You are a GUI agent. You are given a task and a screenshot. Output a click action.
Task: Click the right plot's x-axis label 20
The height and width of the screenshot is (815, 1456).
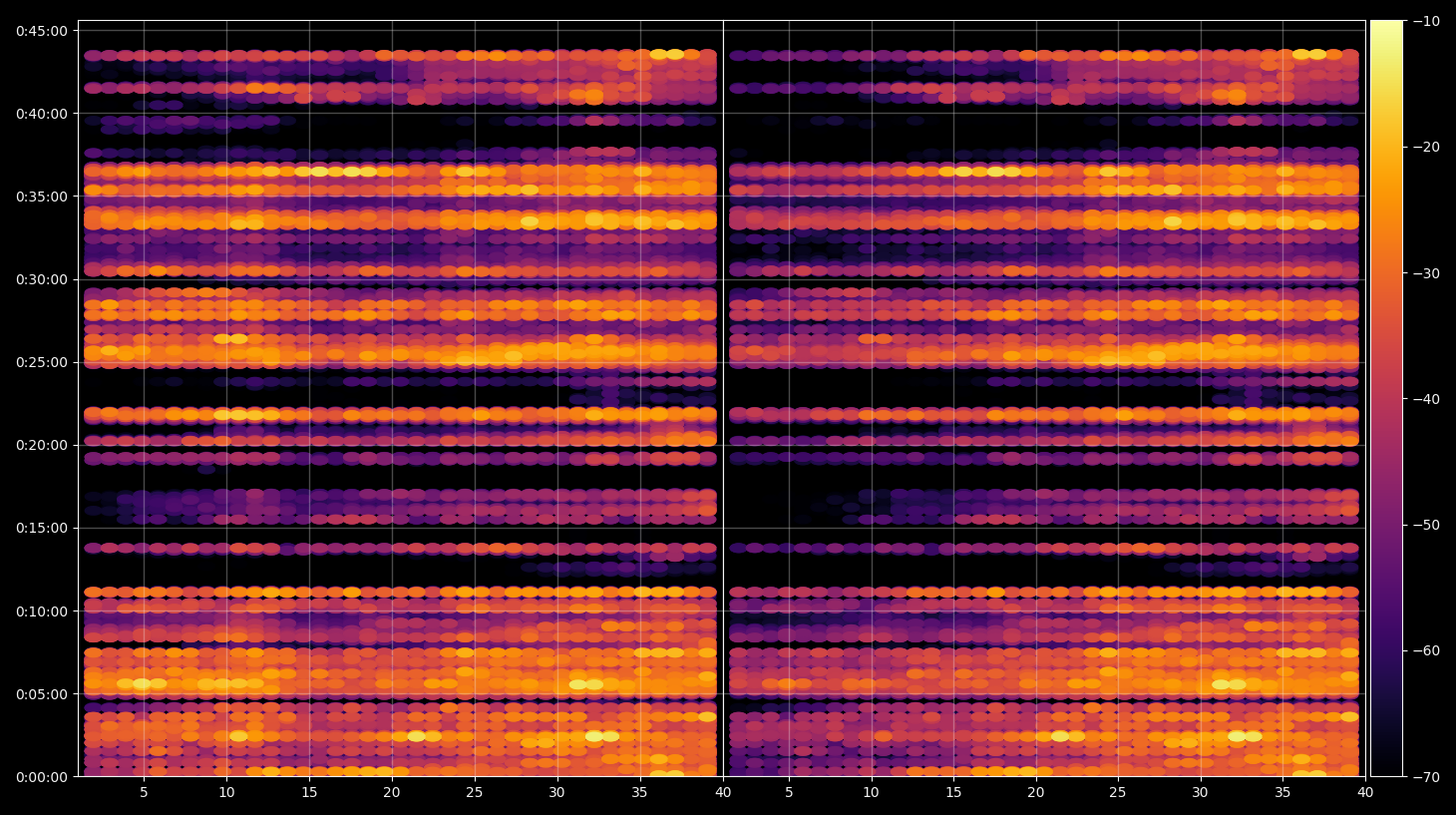pos(1036,793)
